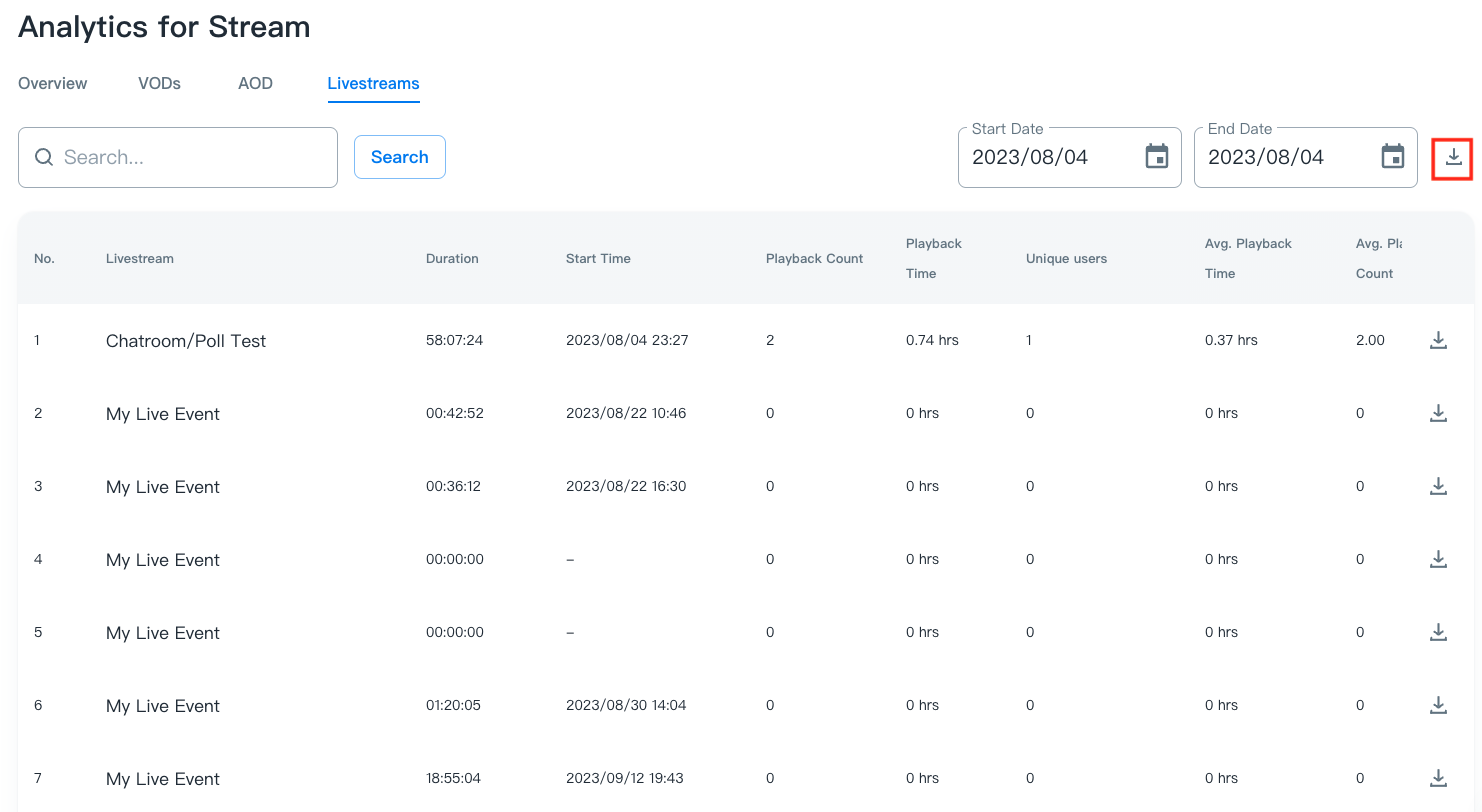Download report for livestream row 3
The image size is (1482, 812).
pyautogui.click(x=1438, y=486)
